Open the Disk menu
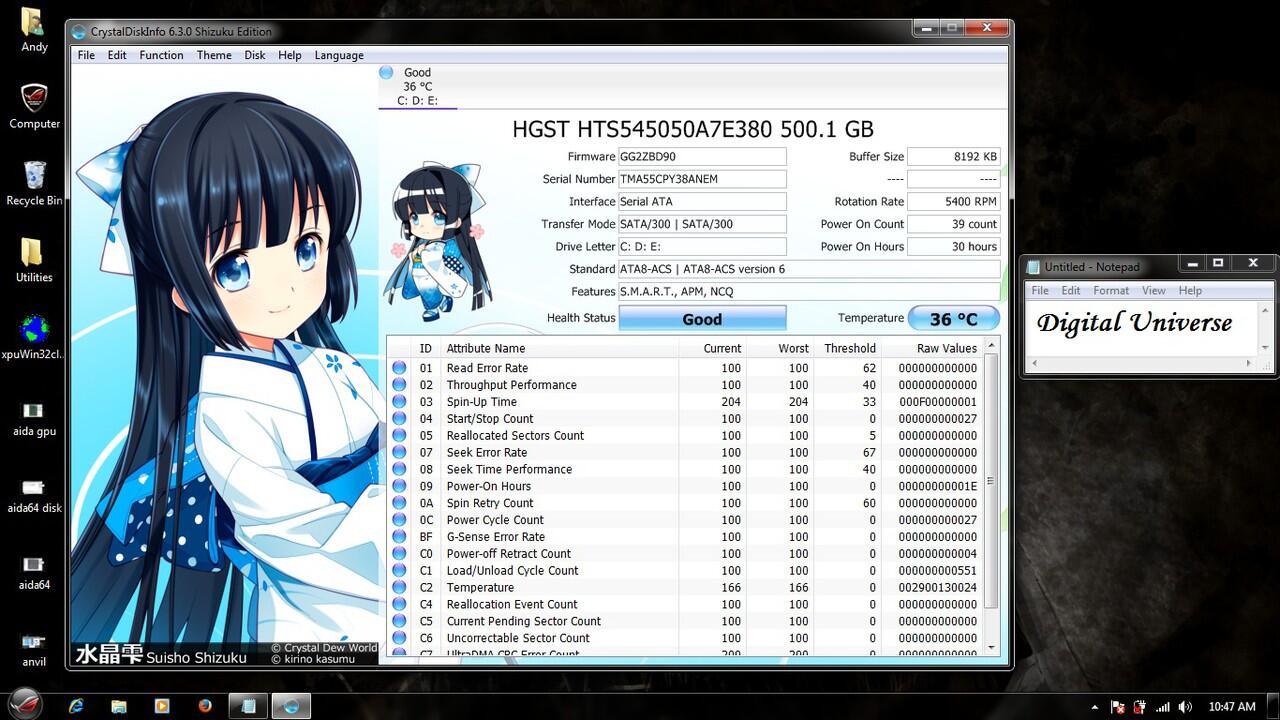The height and width of the screenshot is (720, 1280). click(255, 55)
